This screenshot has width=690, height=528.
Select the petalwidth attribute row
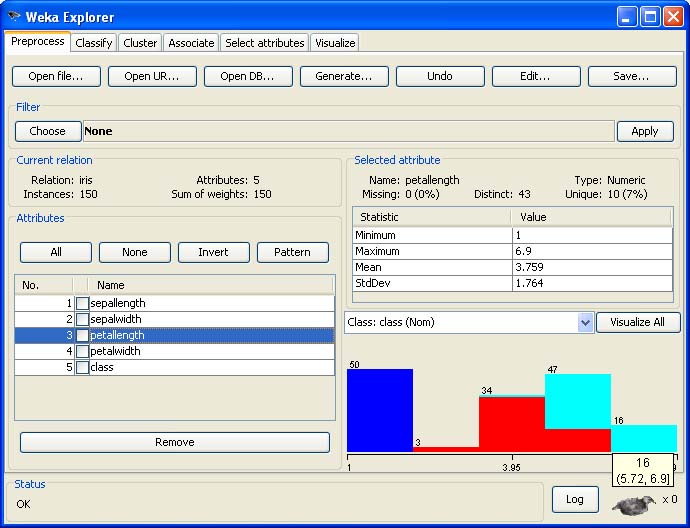click(175, 352)
